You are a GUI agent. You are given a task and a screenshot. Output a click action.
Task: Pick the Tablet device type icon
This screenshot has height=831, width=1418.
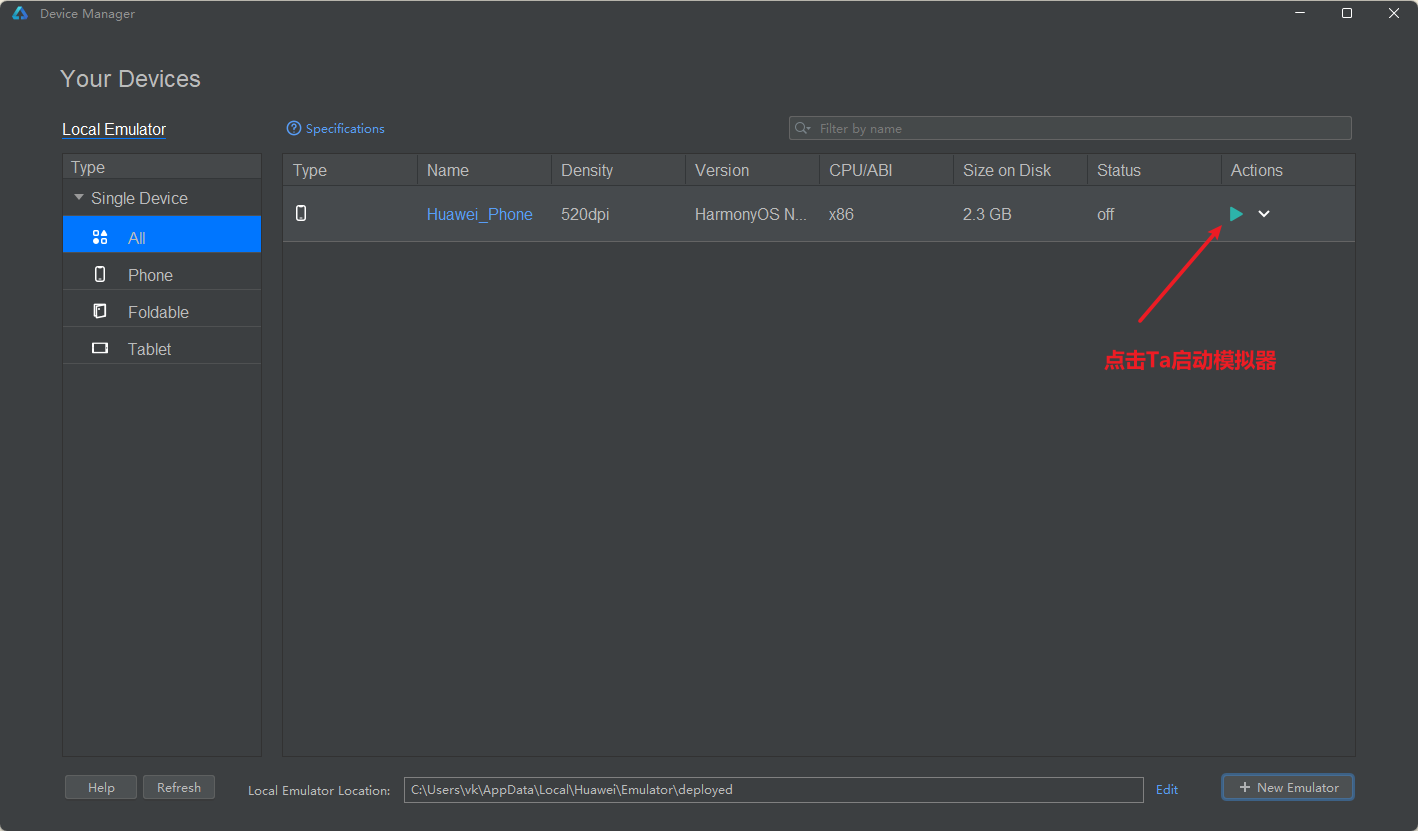[100, 349]
